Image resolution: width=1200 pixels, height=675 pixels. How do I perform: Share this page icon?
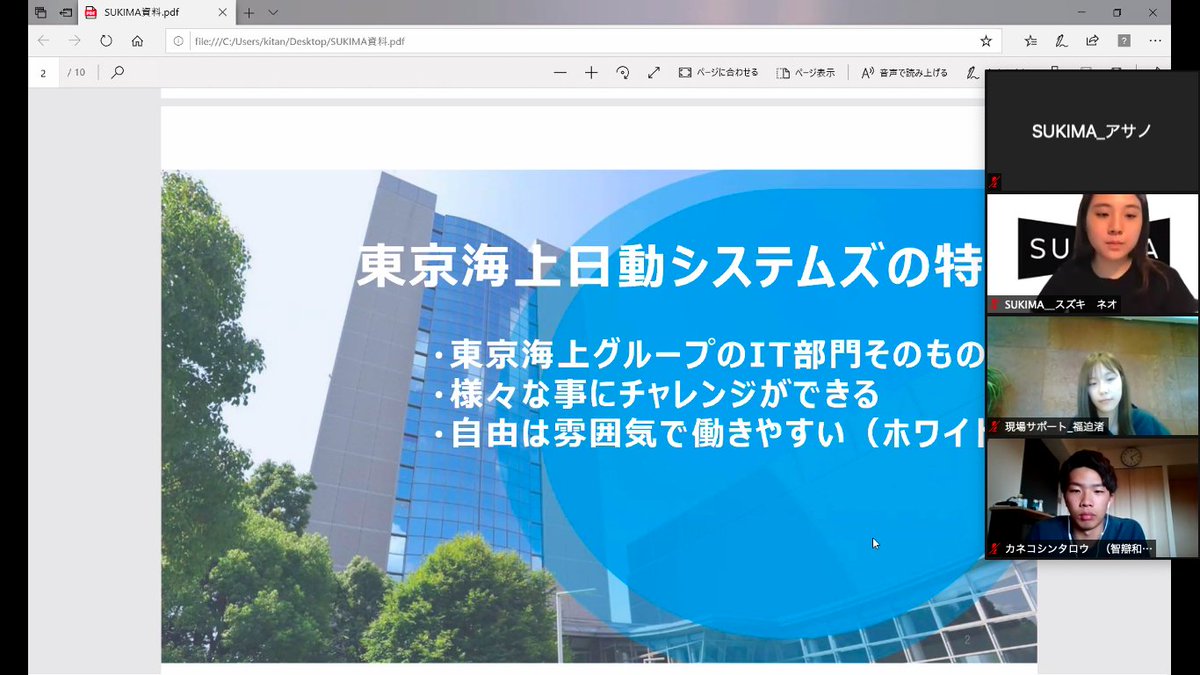point(1092,41)
